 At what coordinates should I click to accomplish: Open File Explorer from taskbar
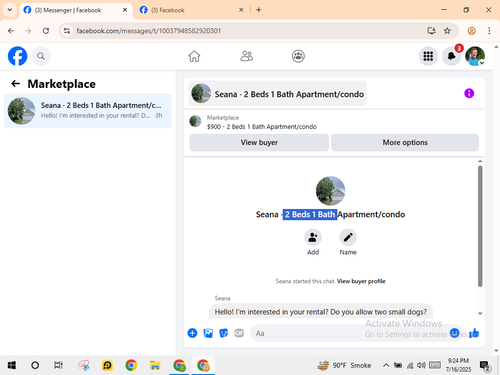coord(155,366)
